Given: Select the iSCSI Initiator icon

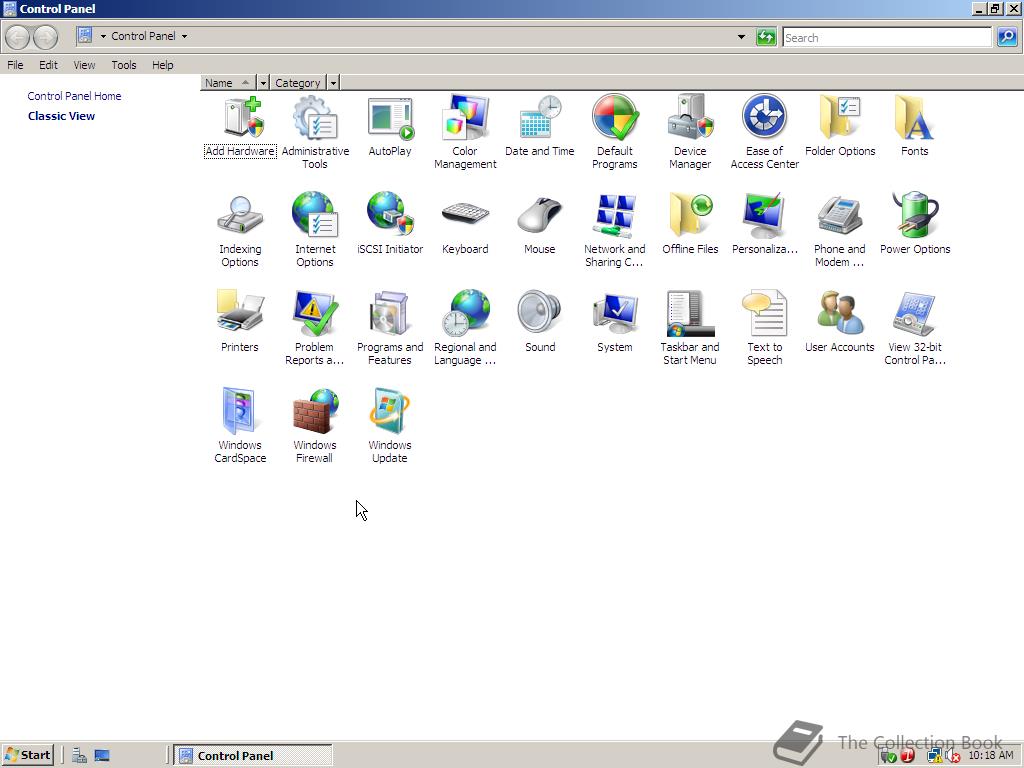Looking at the screenshot, I should [390, 224].
